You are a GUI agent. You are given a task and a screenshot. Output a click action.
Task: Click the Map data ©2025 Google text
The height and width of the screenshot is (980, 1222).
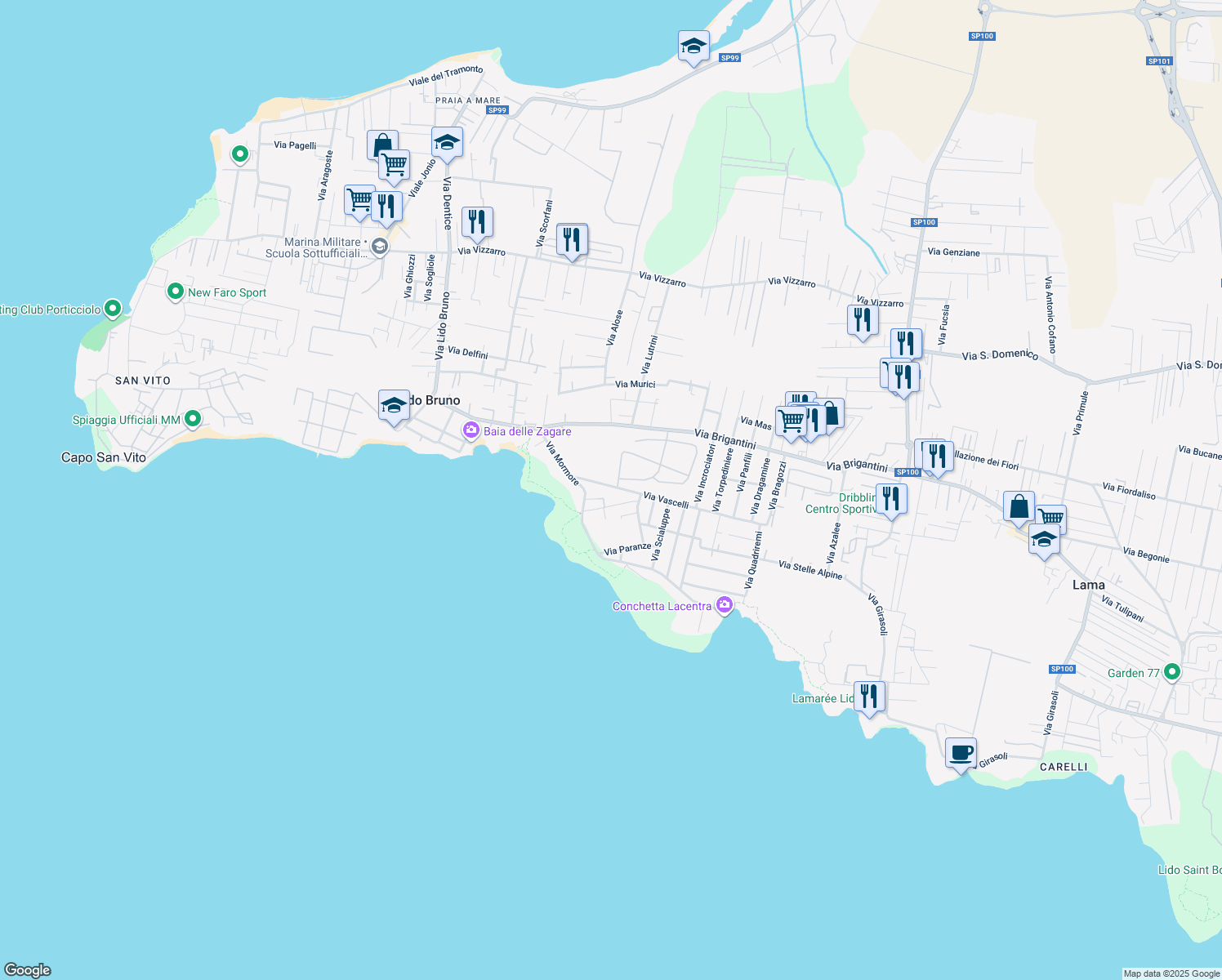[1171, 973]
